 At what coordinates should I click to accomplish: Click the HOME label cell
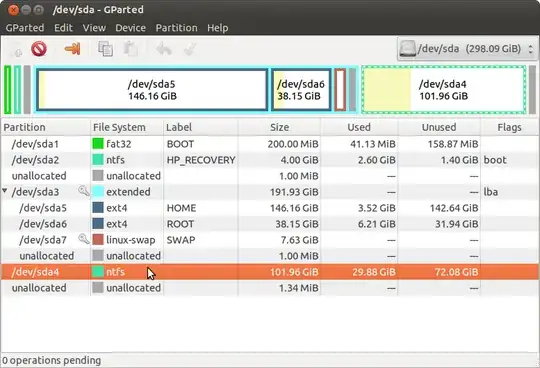[181, 208]
